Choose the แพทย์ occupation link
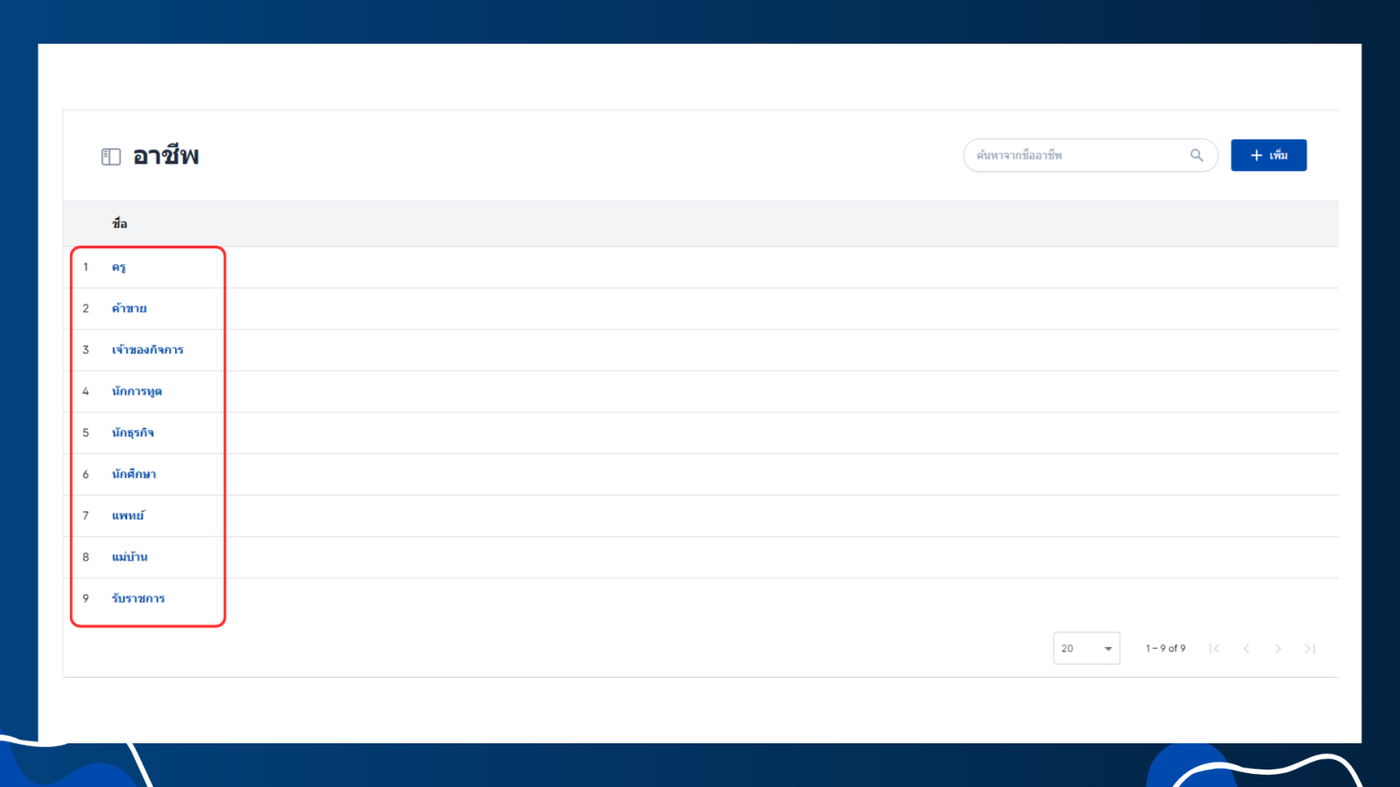Screen dimensions: 1400x787 tap(128, 515)
